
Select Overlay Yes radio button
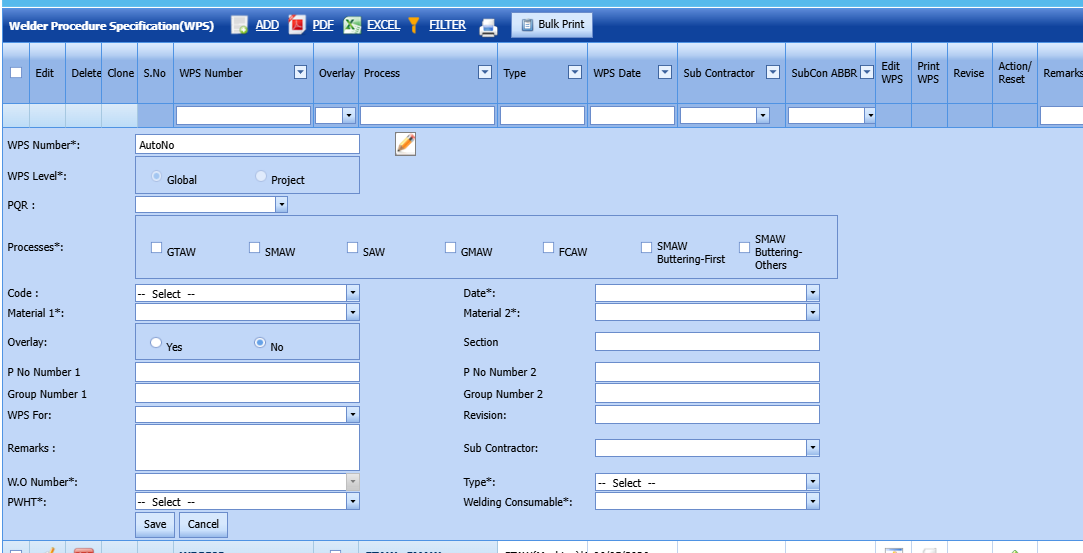coord(156,342)
